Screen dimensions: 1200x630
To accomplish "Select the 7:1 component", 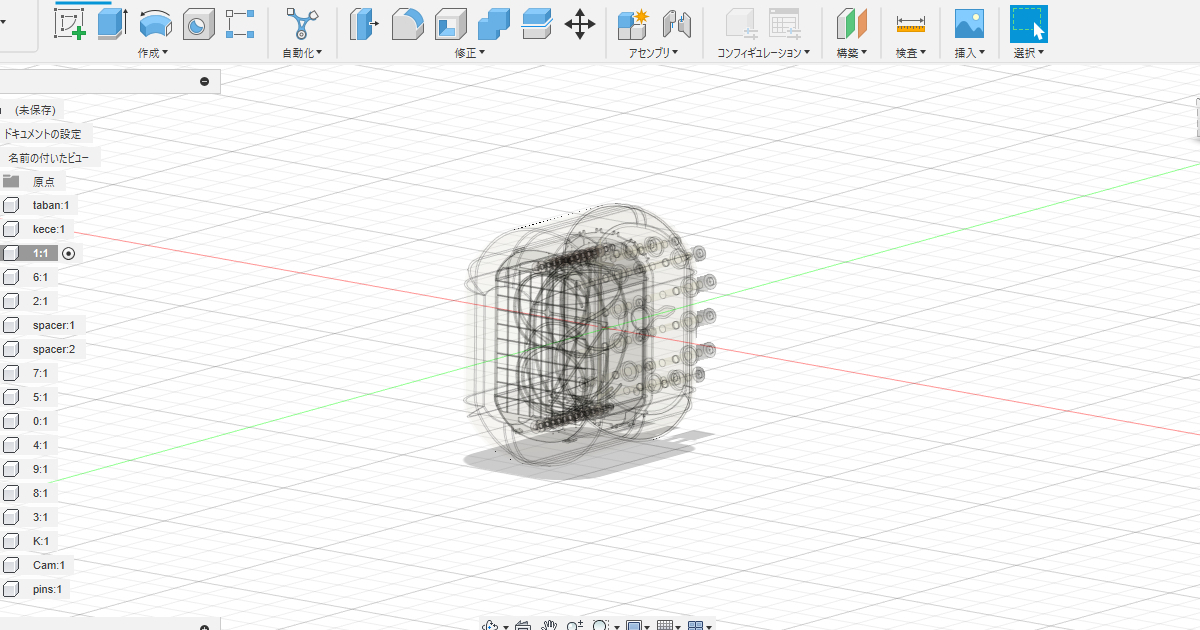I will (x=40, y=373).
